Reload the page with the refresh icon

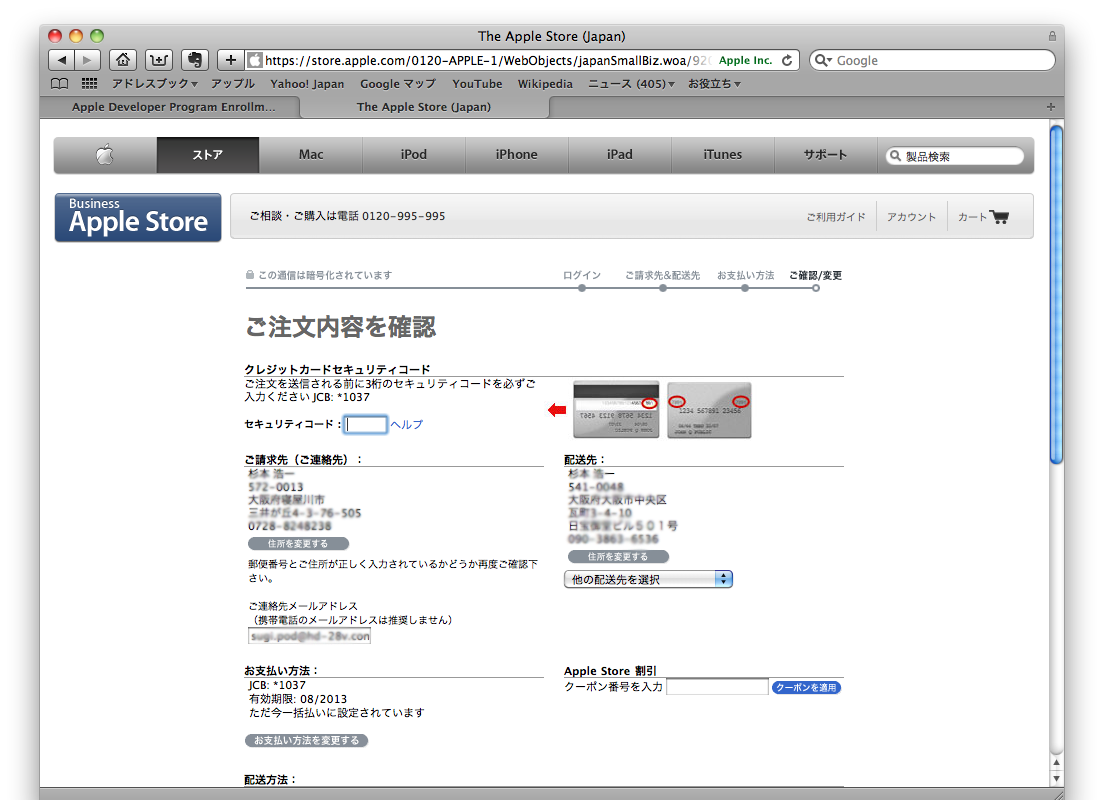click(787, 60)
